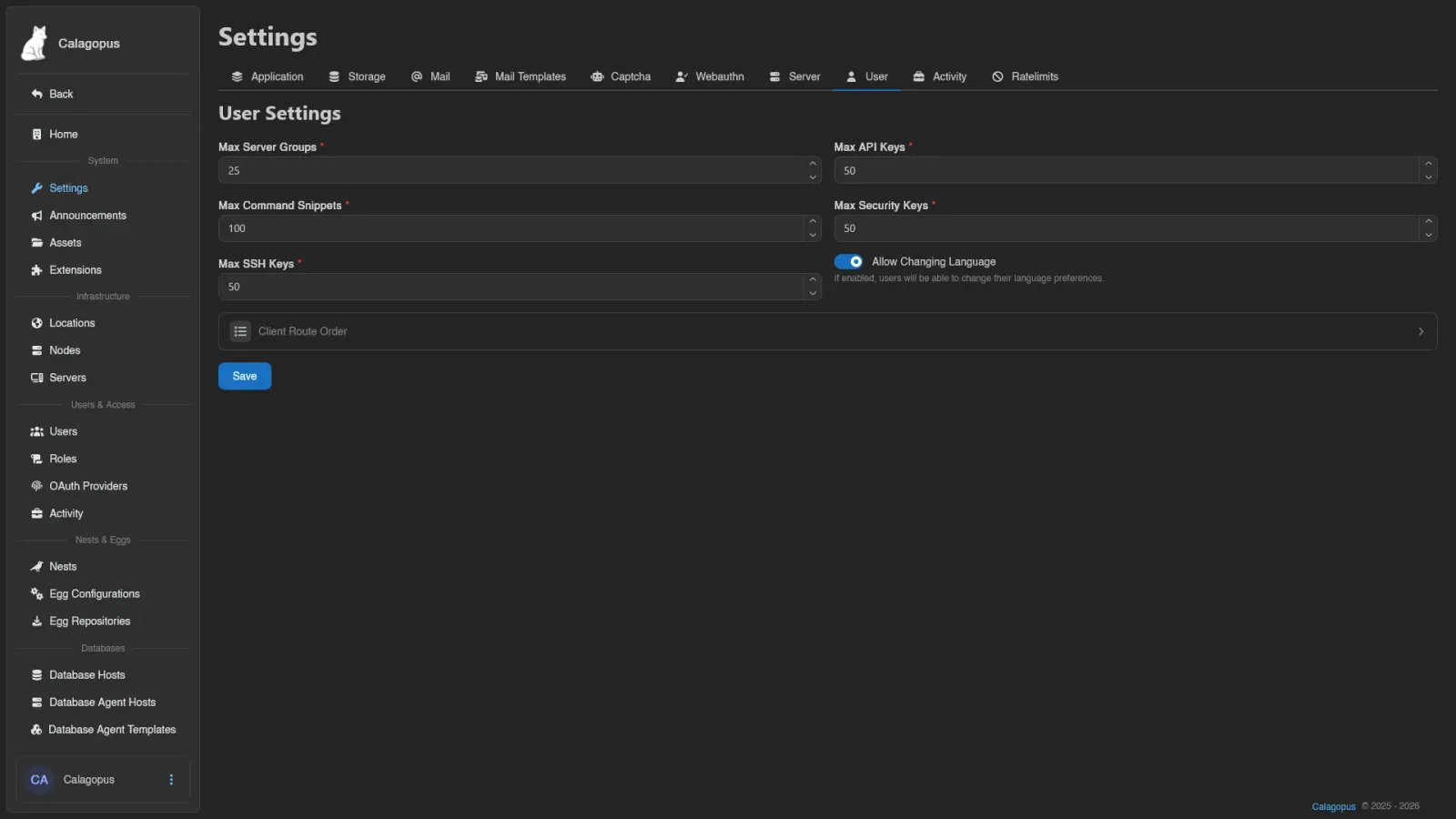Open the Mail tab
This screenshot has height=819, width=1456.
tap(430, 76)
